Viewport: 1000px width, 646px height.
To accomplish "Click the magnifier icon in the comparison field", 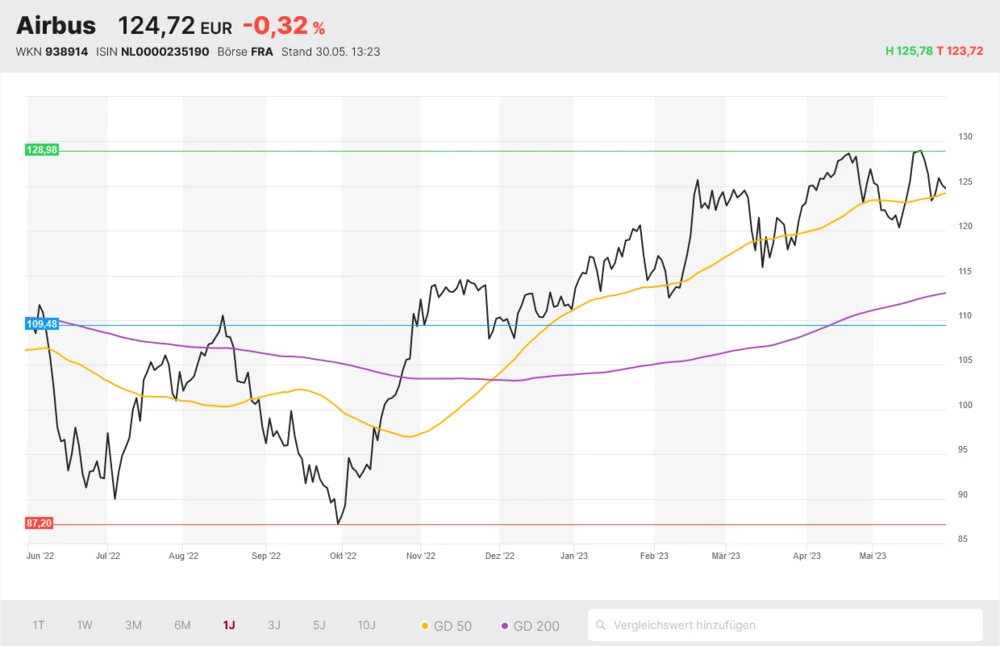I will tap(601, 626).
